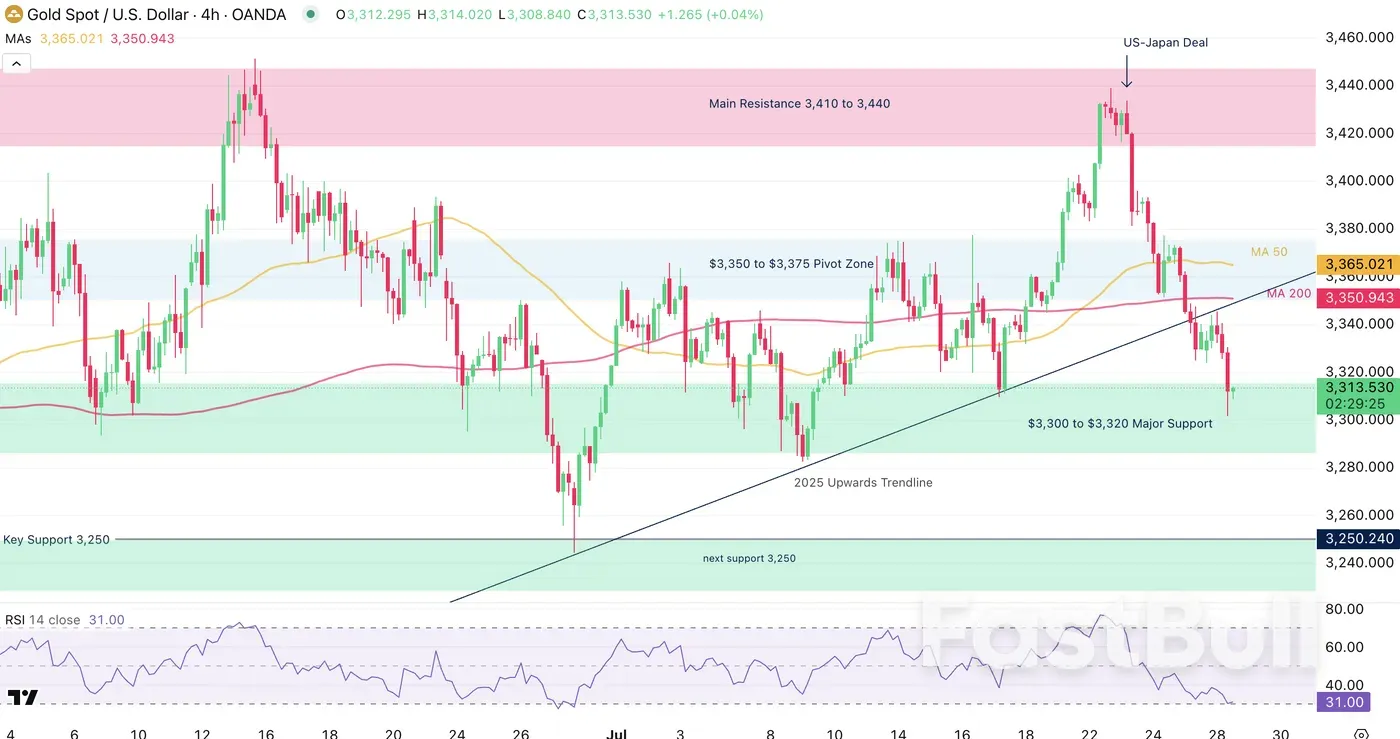
Task: Expand the OANDA data source options
Action: point(260,14)
